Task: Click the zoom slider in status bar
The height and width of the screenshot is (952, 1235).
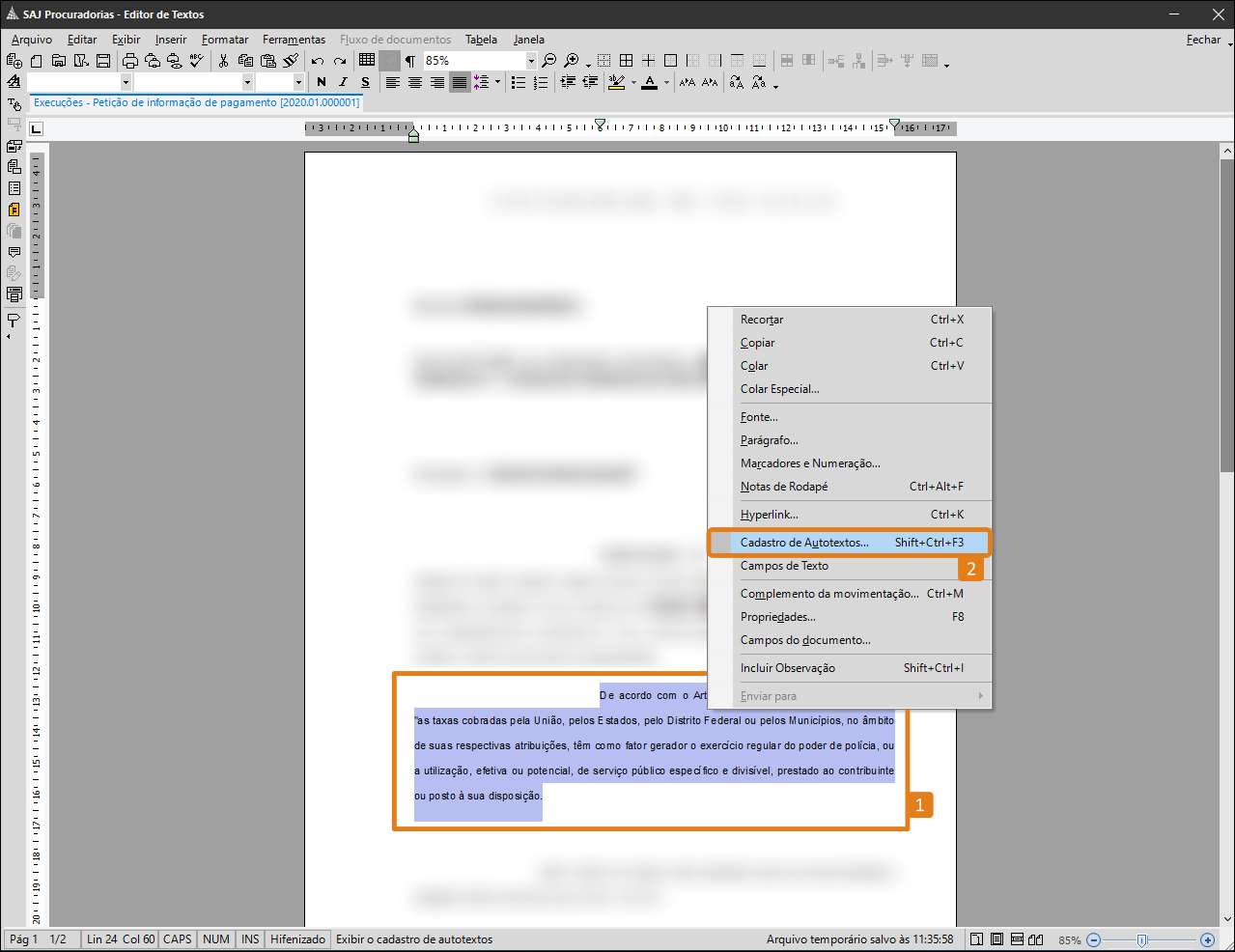Action: (x=1142, y=939)
